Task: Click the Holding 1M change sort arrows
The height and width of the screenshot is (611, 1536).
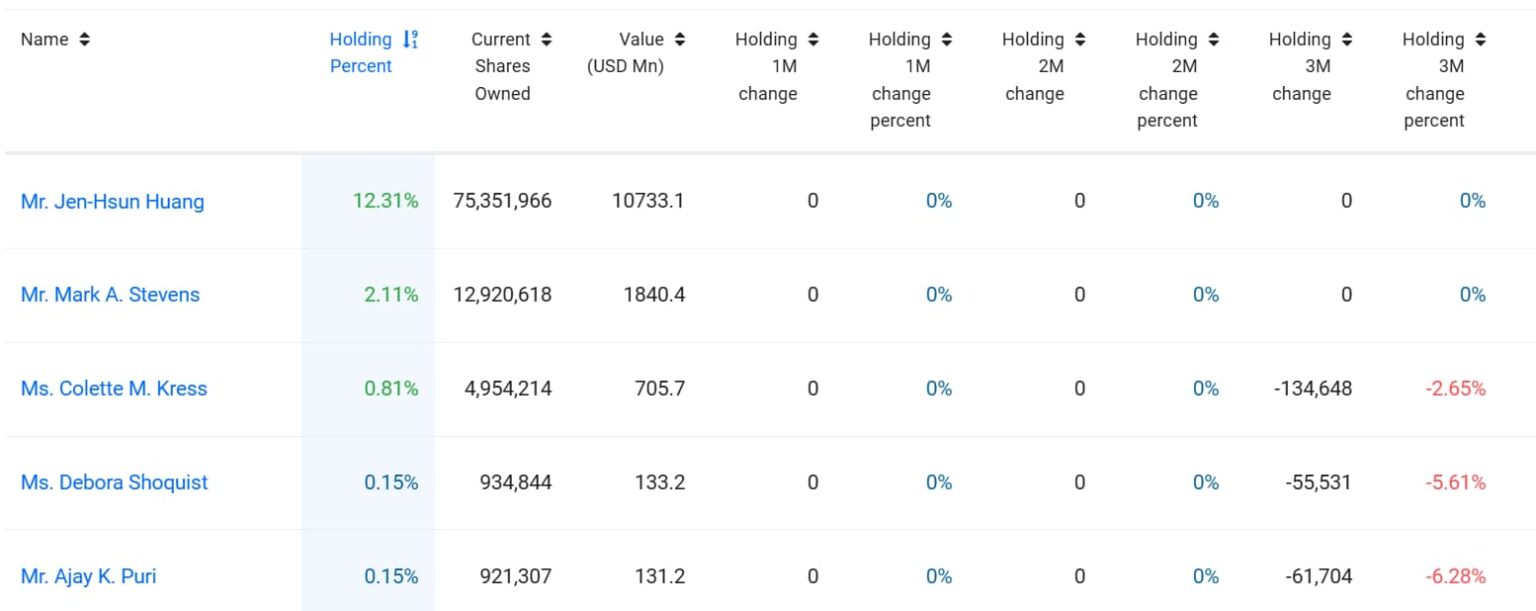Action: coord(813,39)
